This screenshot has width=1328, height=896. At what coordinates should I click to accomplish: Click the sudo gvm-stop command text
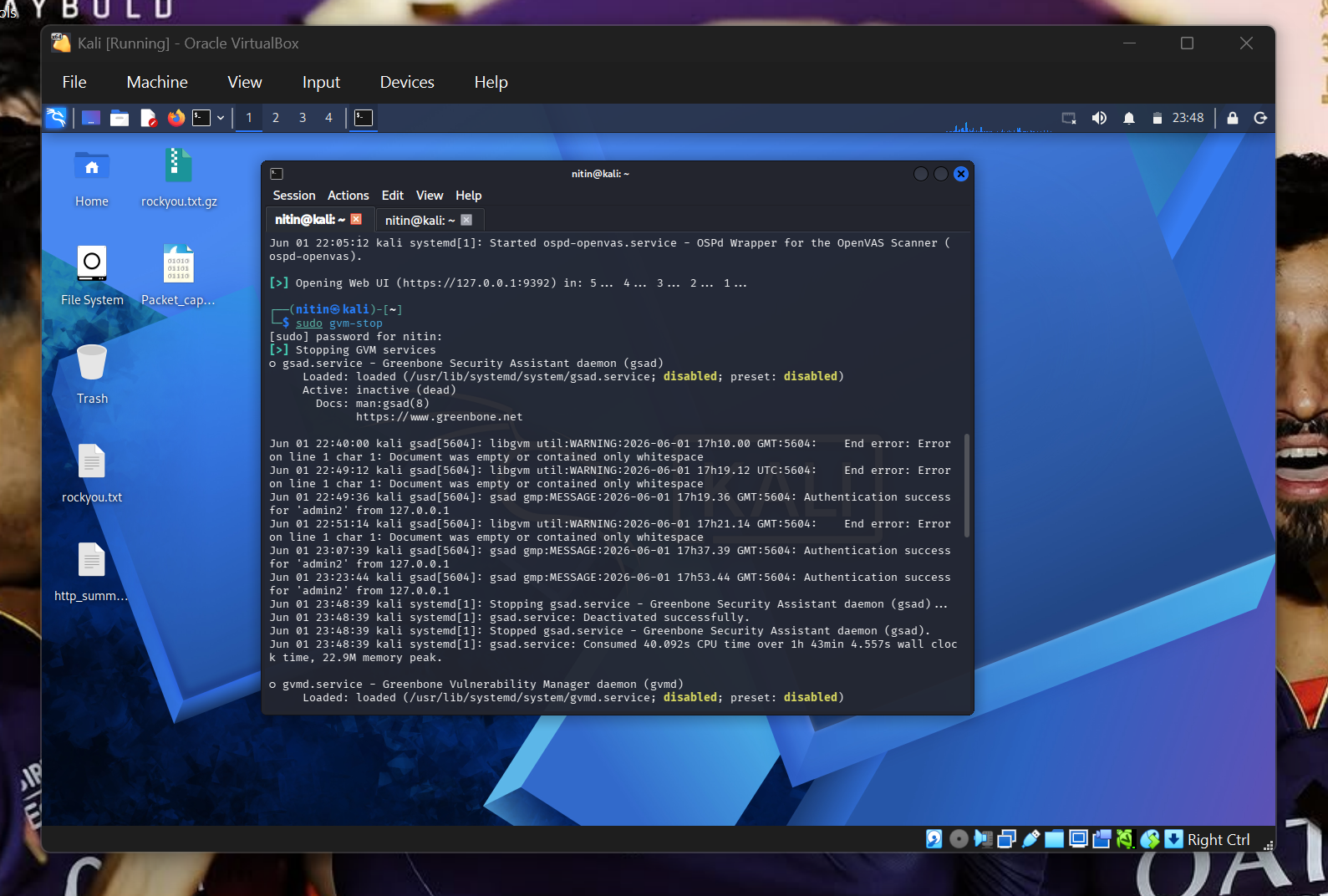click(339, 323)
